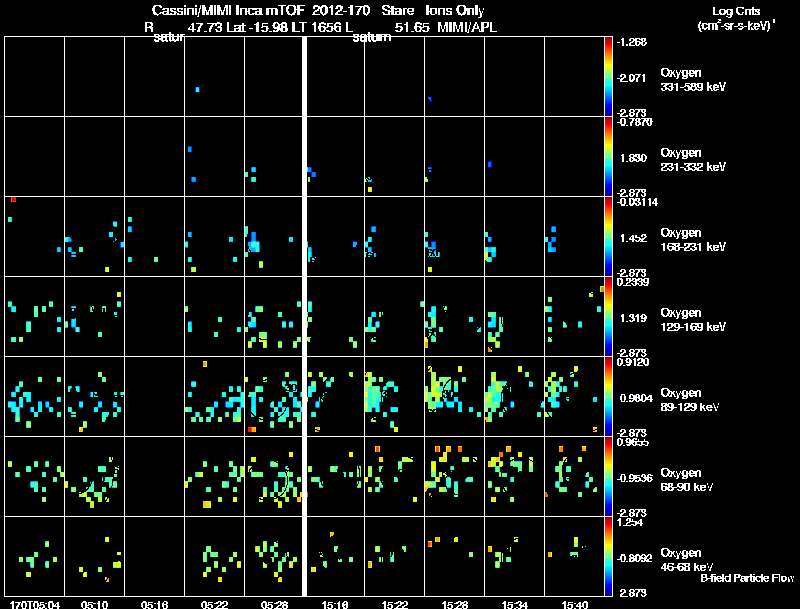Screen dimensions: 800x609
Task: Click the Cassini/MIMI Inca mTOF title
Action: click(228, 10)
